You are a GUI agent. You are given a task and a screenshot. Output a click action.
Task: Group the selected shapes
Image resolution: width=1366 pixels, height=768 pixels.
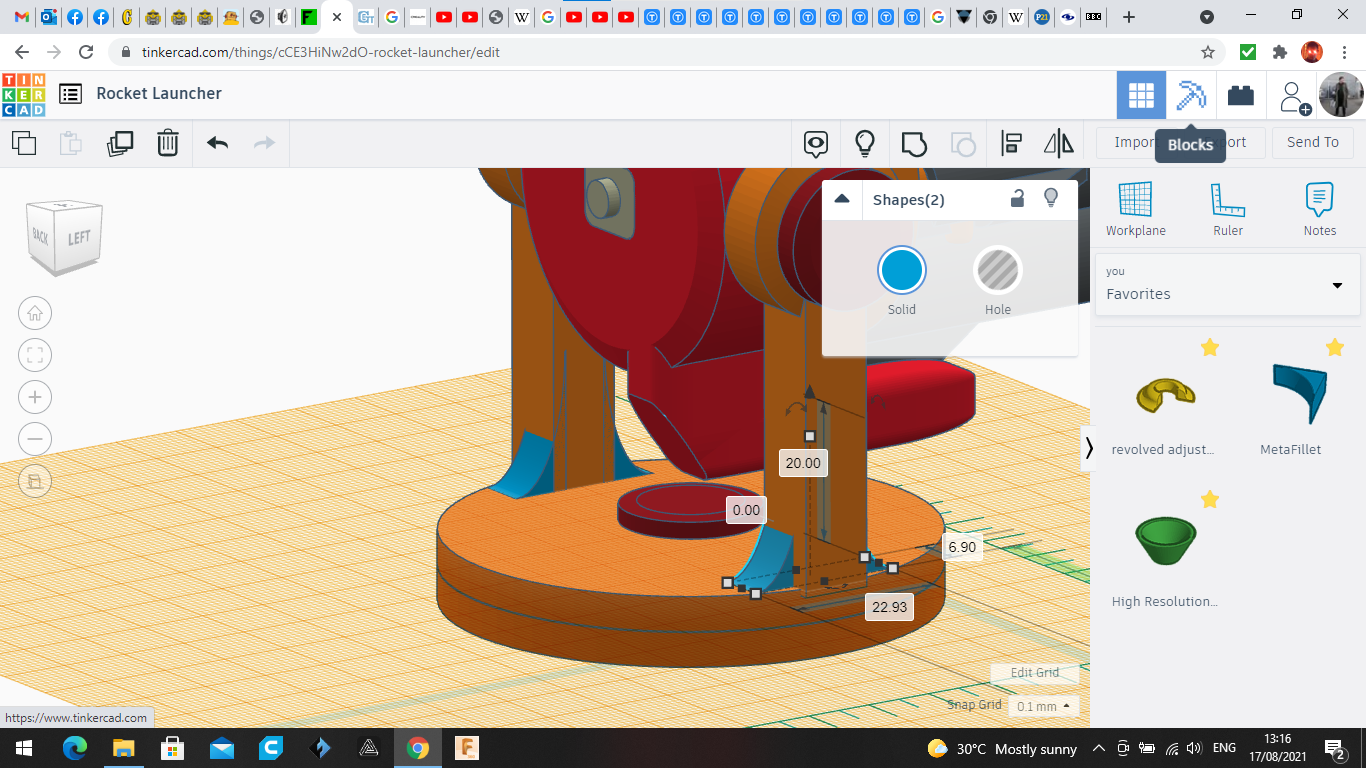[x=914, y=143]
